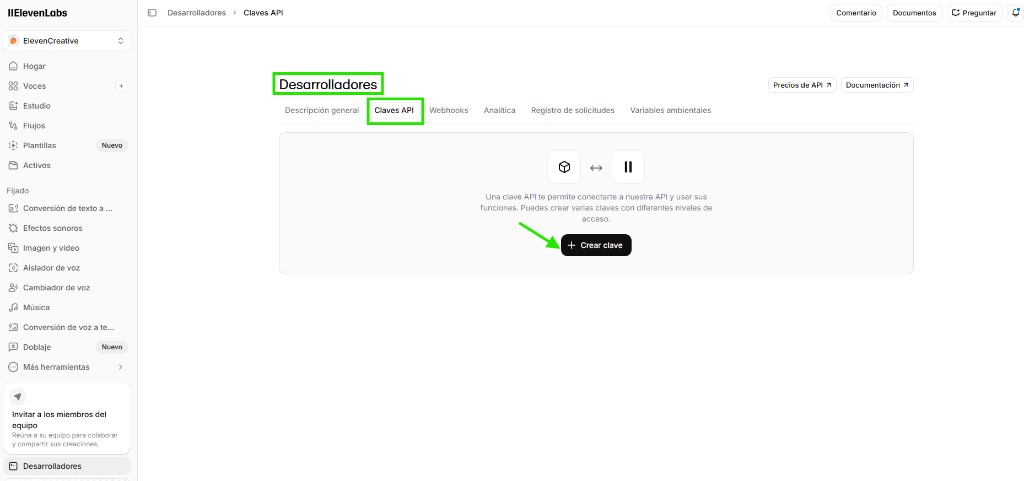
Task: Open Flujos in the sidebar
Action: [x=67, y=125]
